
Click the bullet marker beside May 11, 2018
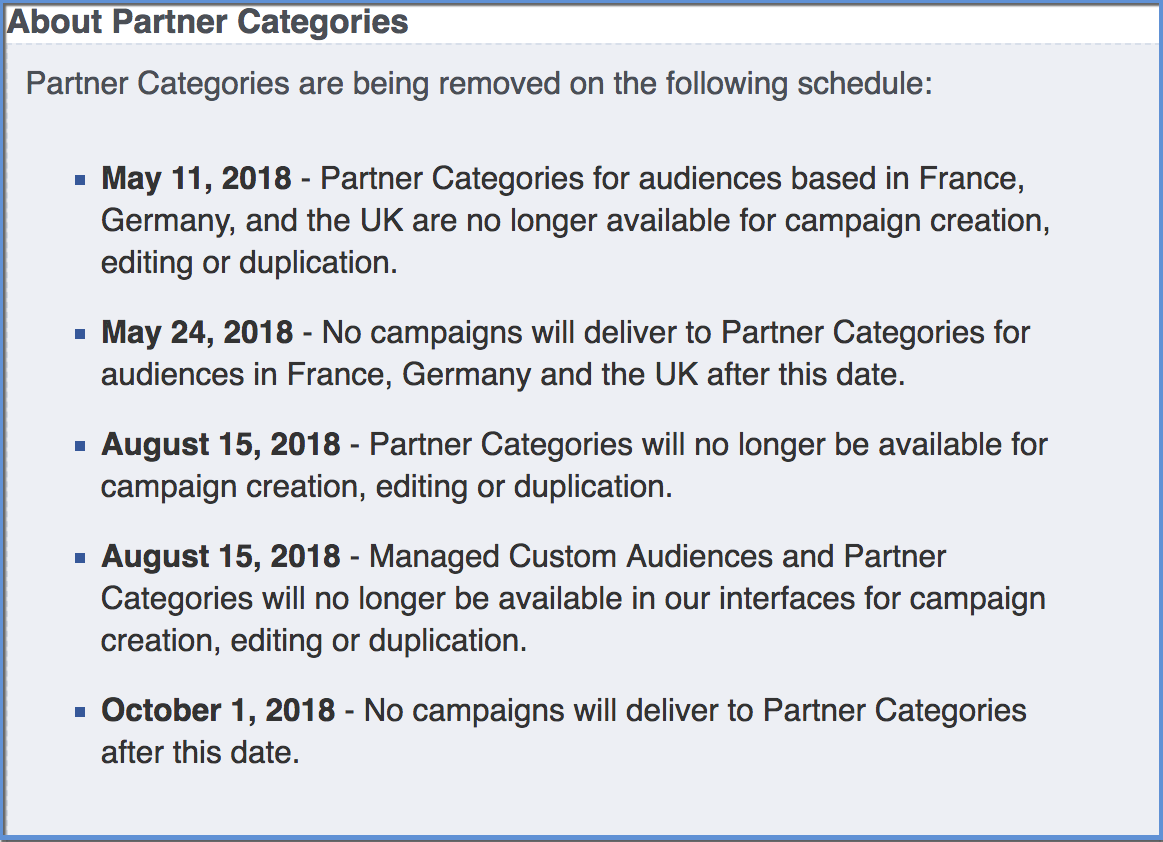(80, 180)
